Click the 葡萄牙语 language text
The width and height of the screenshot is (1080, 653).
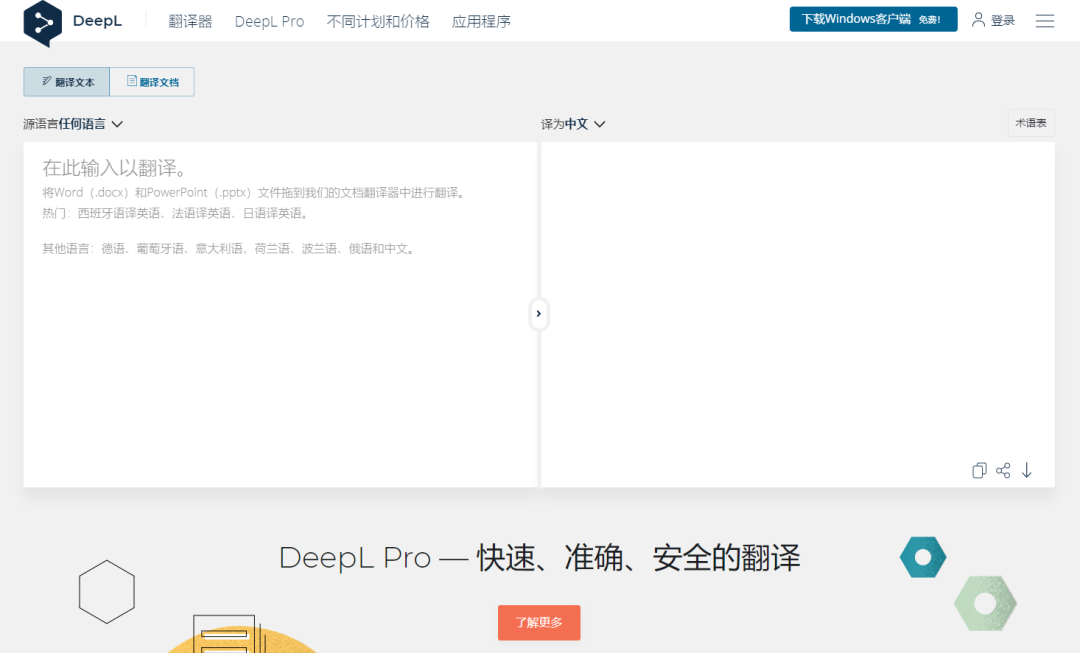[160, 249]
